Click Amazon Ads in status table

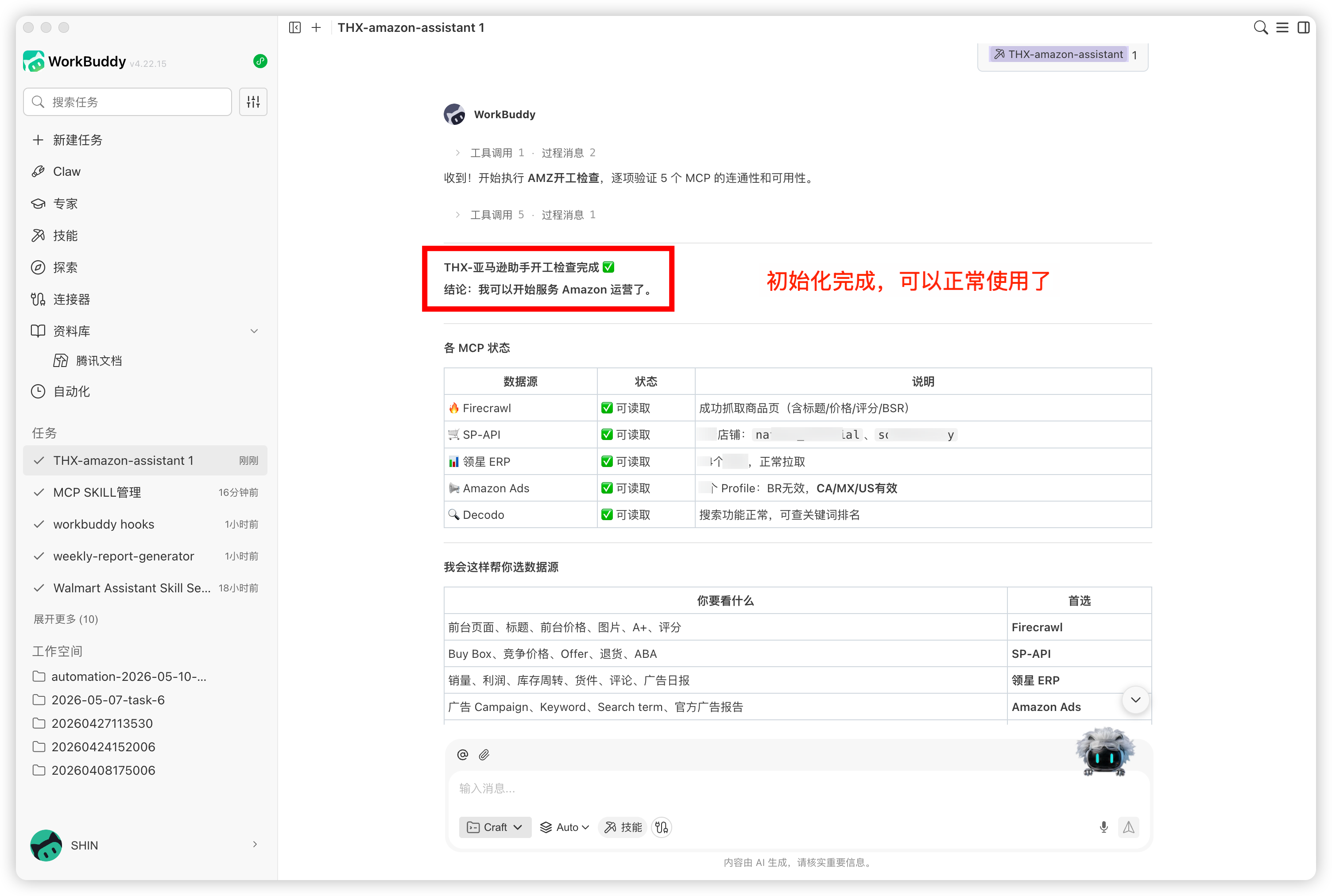tap(521, 489)
